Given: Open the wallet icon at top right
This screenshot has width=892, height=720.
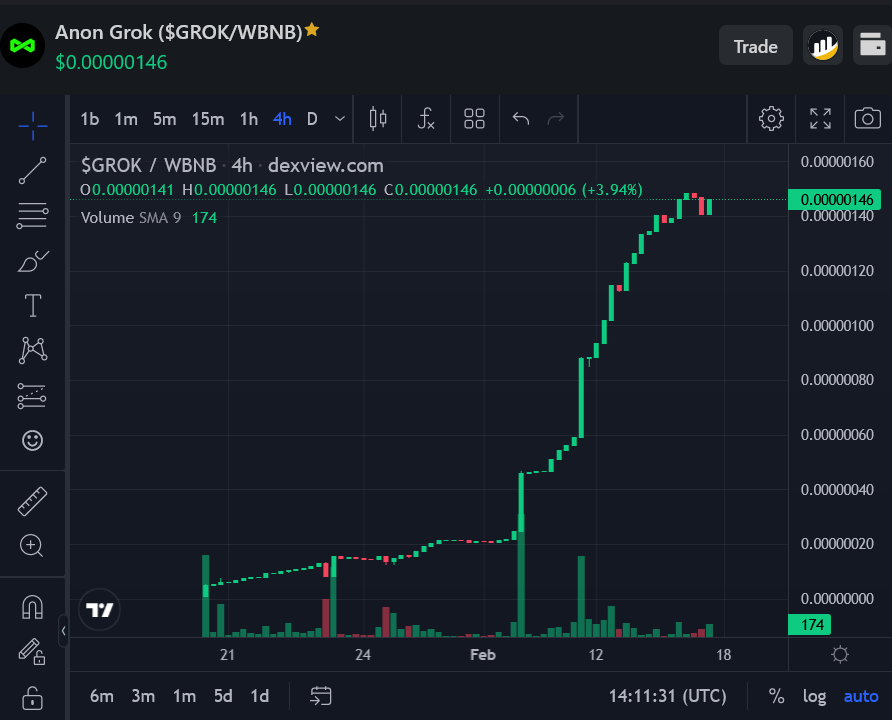Looking at the screenshot, I should pyautogui.click(x=873, y=45).
